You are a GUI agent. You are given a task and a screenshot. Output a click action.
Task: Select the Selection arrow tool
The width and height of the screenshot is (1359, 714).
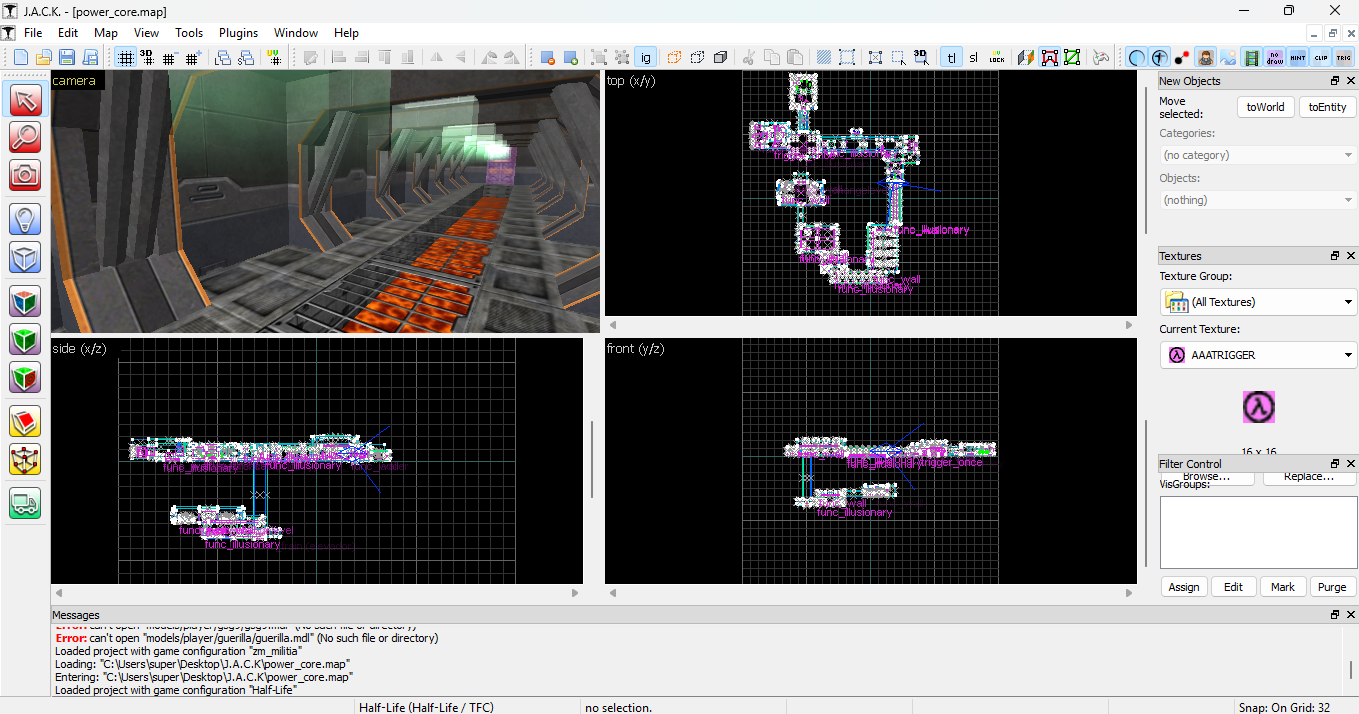(25, 99)
